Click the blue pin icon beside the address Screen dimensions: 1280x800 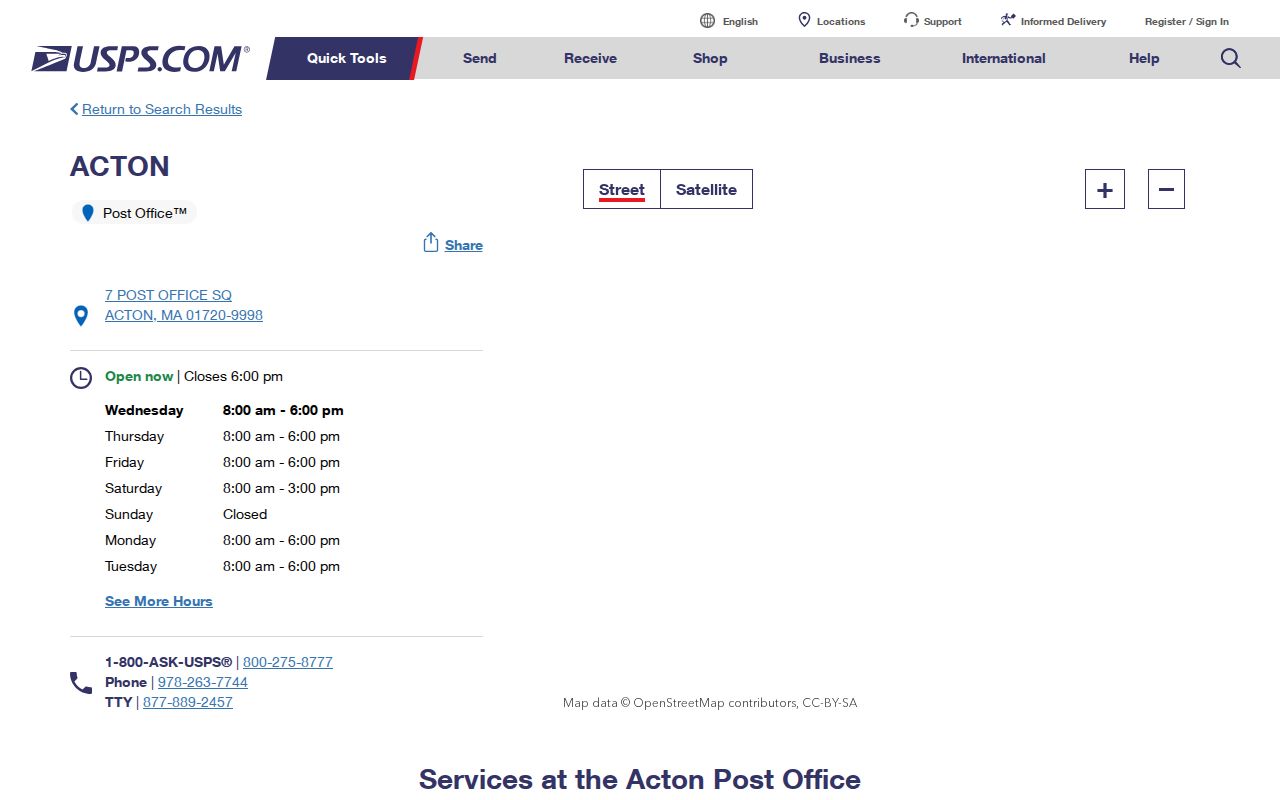click(x=81, y=316)
